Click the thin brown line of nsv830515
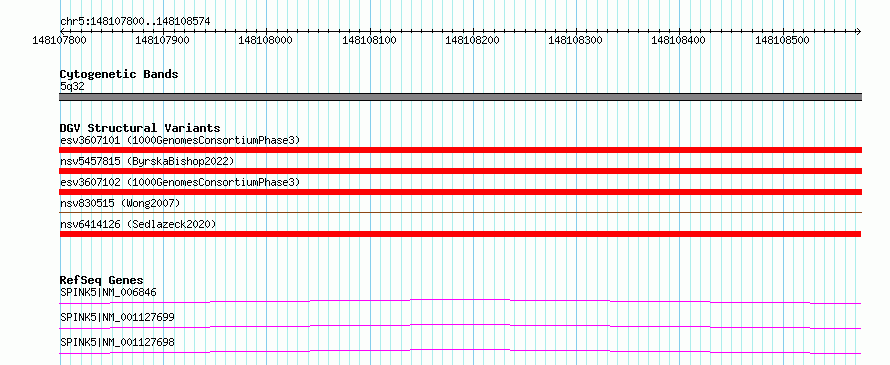This screenshot has height=365, width=890. click(460, 213)
